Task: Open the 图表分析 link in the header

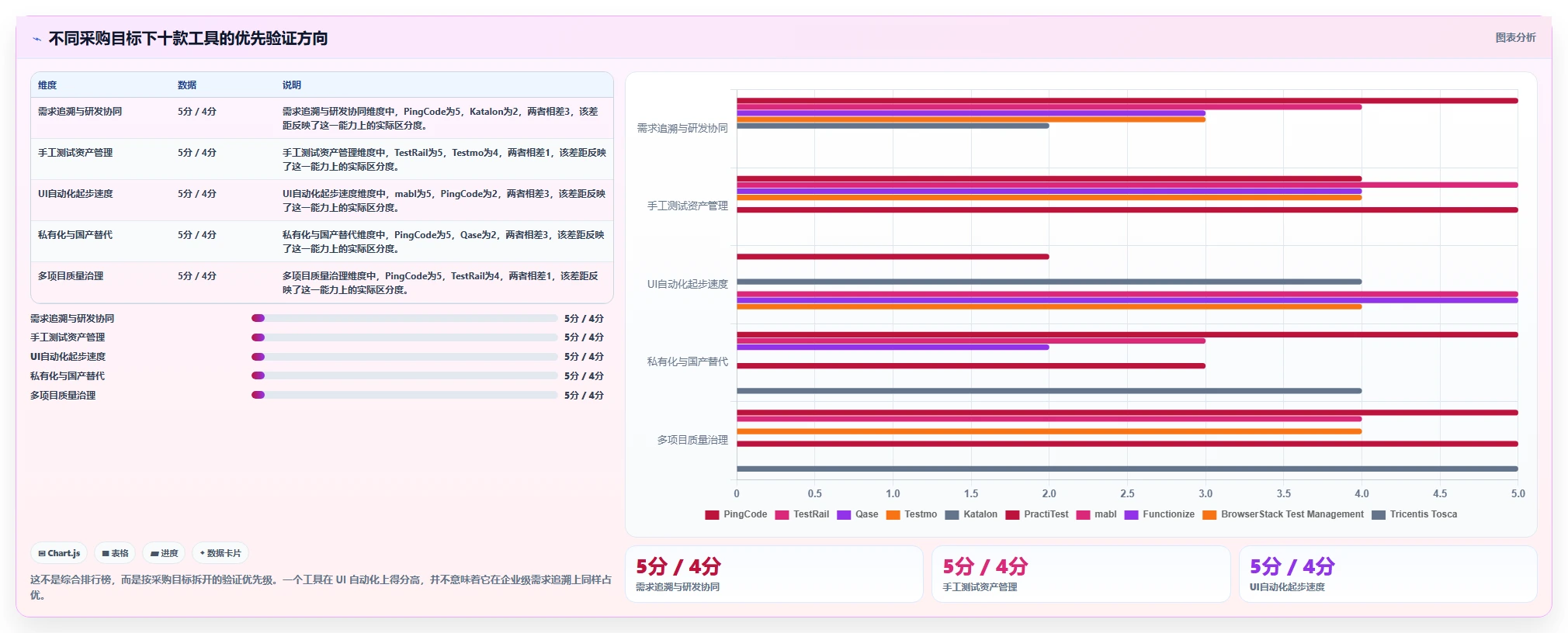Action: point(1515,37)
